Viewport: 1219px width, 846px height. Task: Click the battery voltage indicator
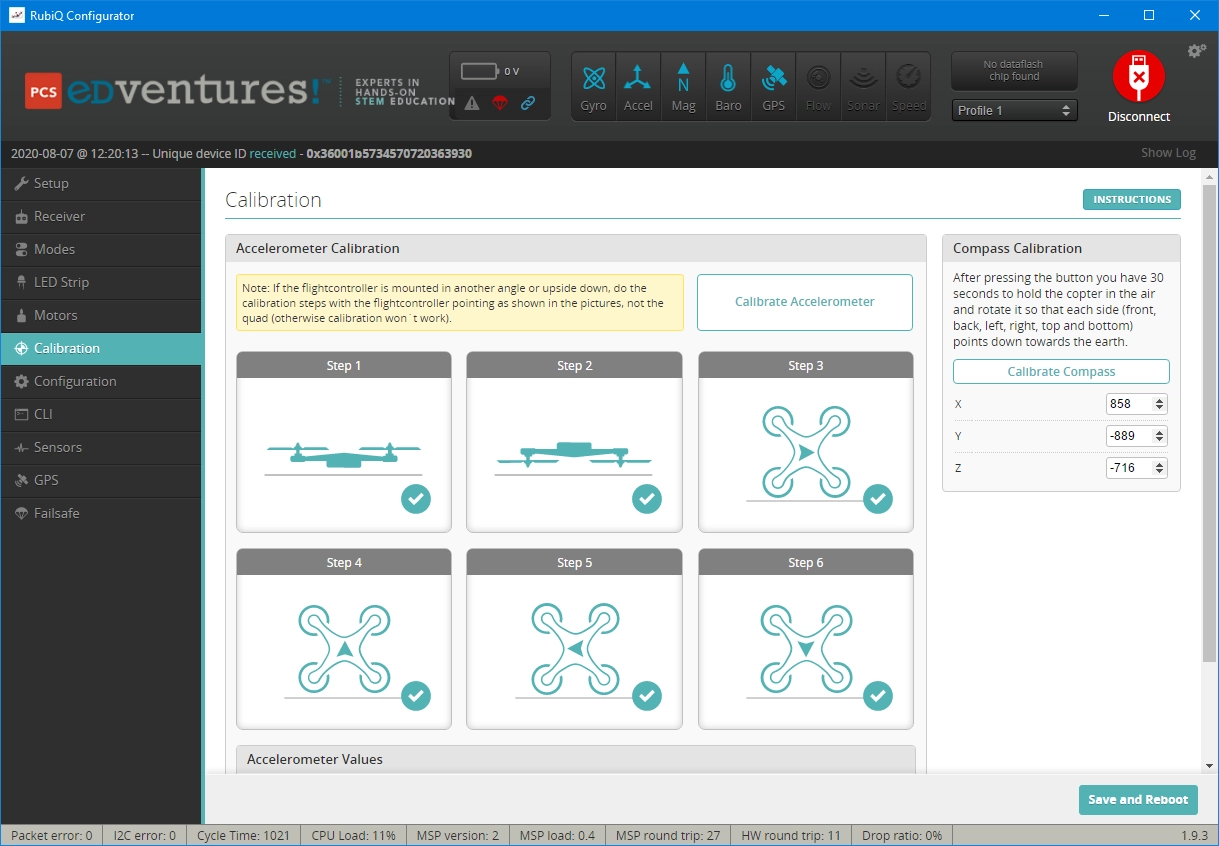(x=490, y=71)
